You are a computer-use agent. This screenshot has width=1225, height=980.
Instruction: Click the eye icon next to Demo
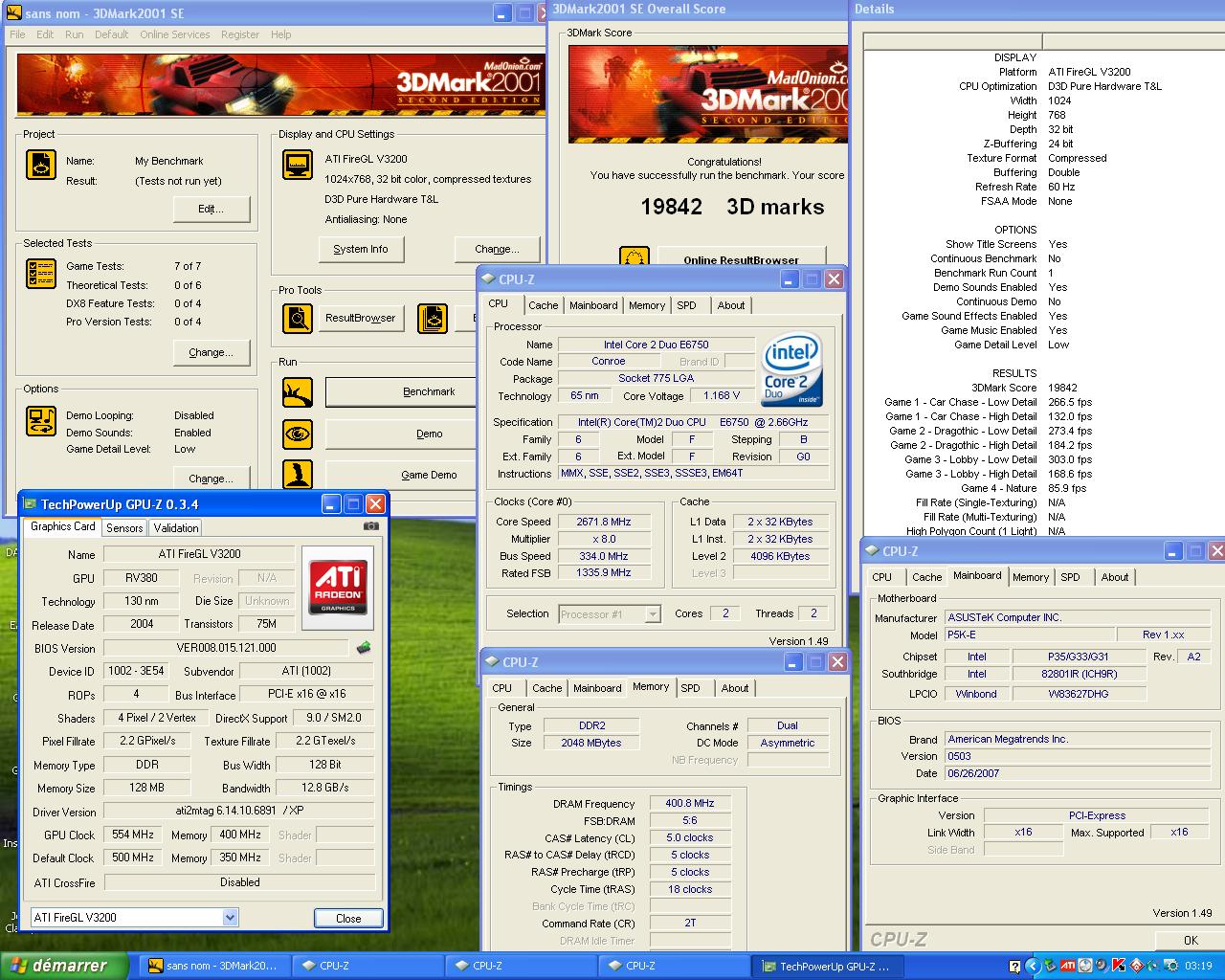point(298,434)
